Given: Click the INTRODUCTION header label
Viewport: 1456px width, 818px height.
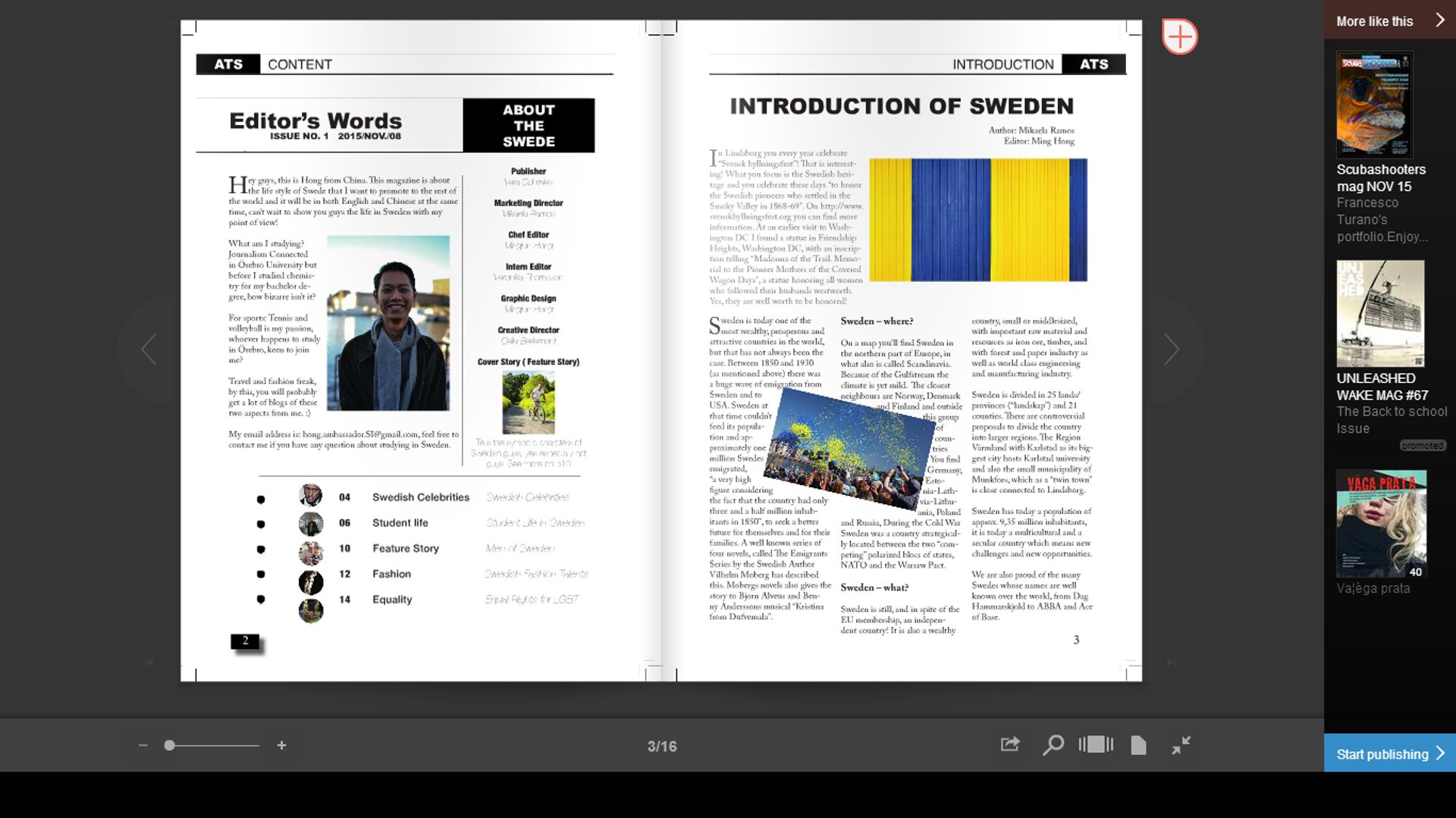Looking at the screenshot, I should [1003, 64].
